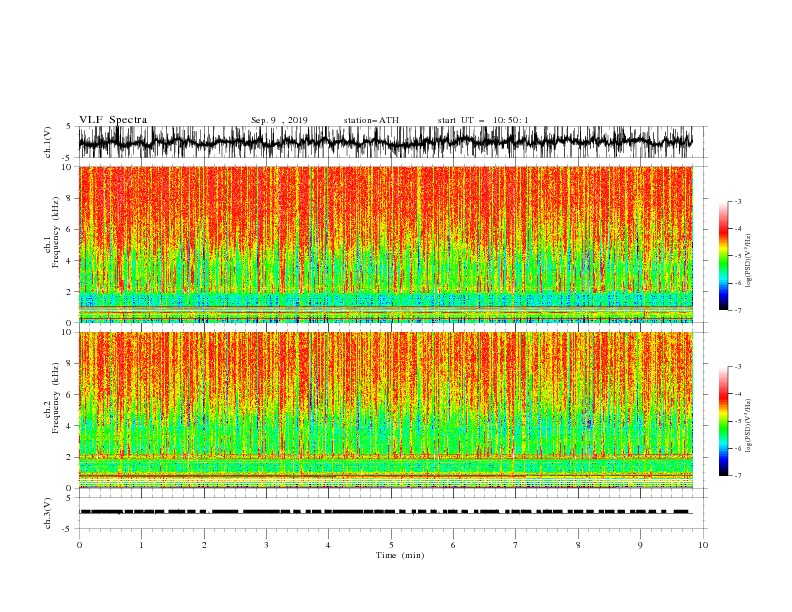Click the '9' tick on the time axis
Viewport: 792px width, 612px height.
640,545
